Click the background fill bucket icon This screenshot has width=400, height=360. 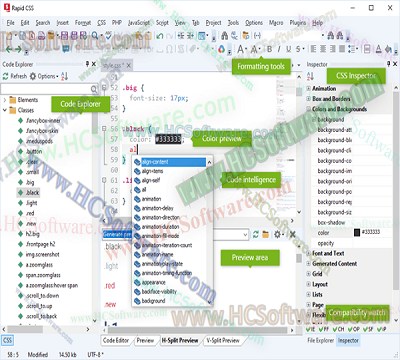pos(388,49)
